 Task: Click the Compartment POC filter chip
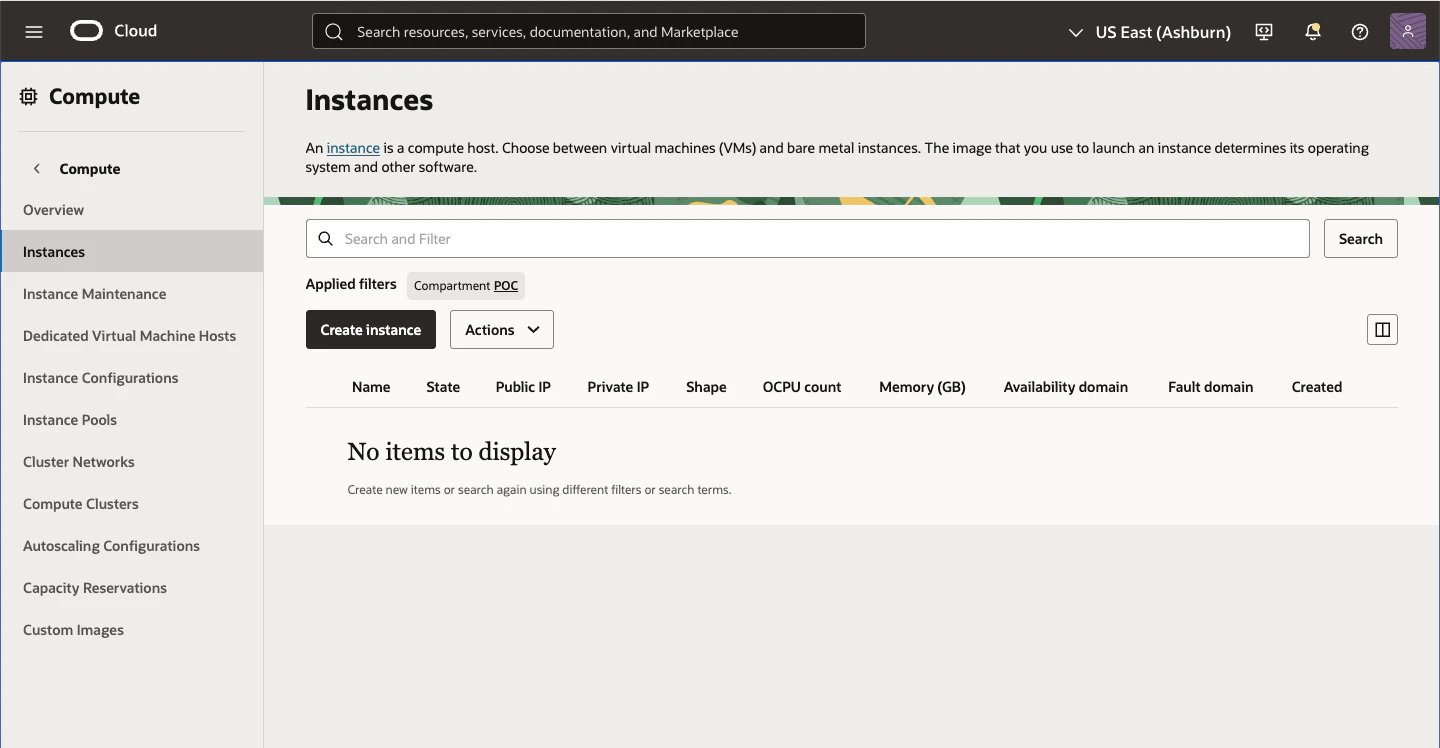pyautogui.click(x=466, y=286)
